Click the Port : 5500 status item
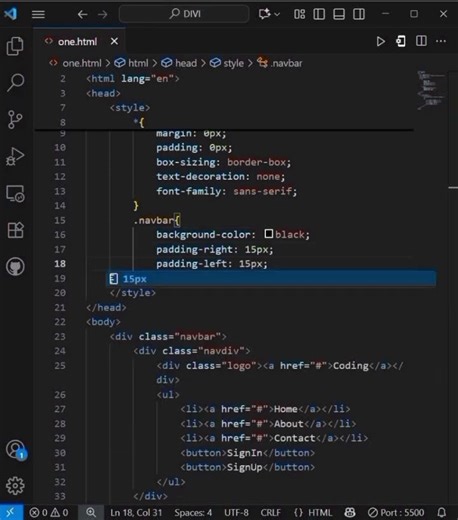This screenshot has height=520, width=458. tap(397, 512)
